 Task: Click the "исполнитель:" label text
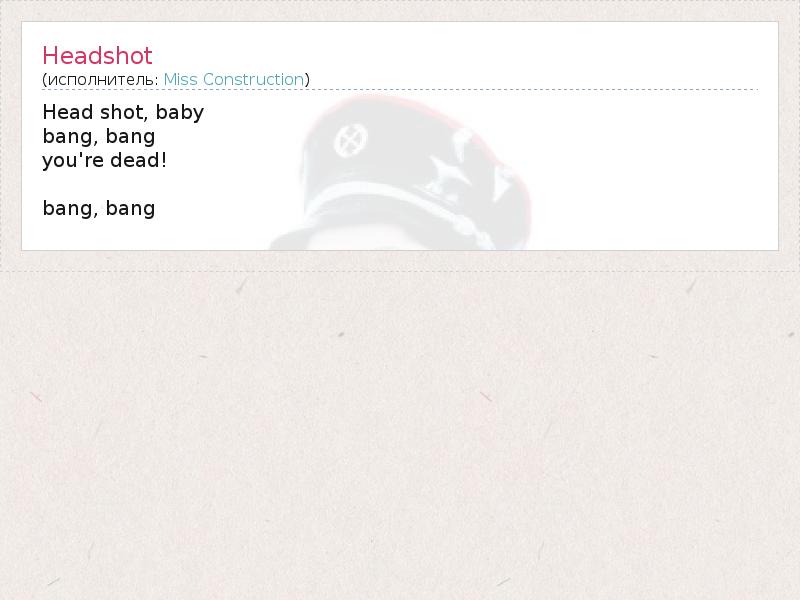point(103,80)
